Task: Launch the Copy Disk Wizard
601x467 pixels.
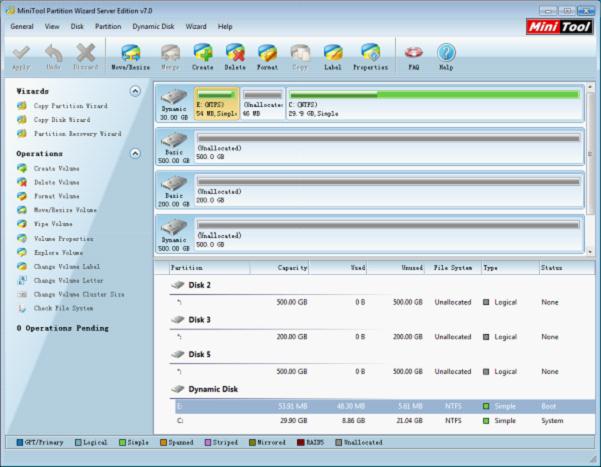Action: click(62, 120)
